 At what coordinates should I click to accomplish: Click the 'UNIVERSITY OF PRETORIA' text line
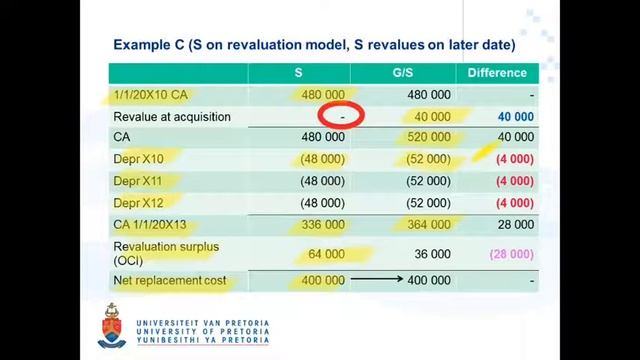point(203,332)
